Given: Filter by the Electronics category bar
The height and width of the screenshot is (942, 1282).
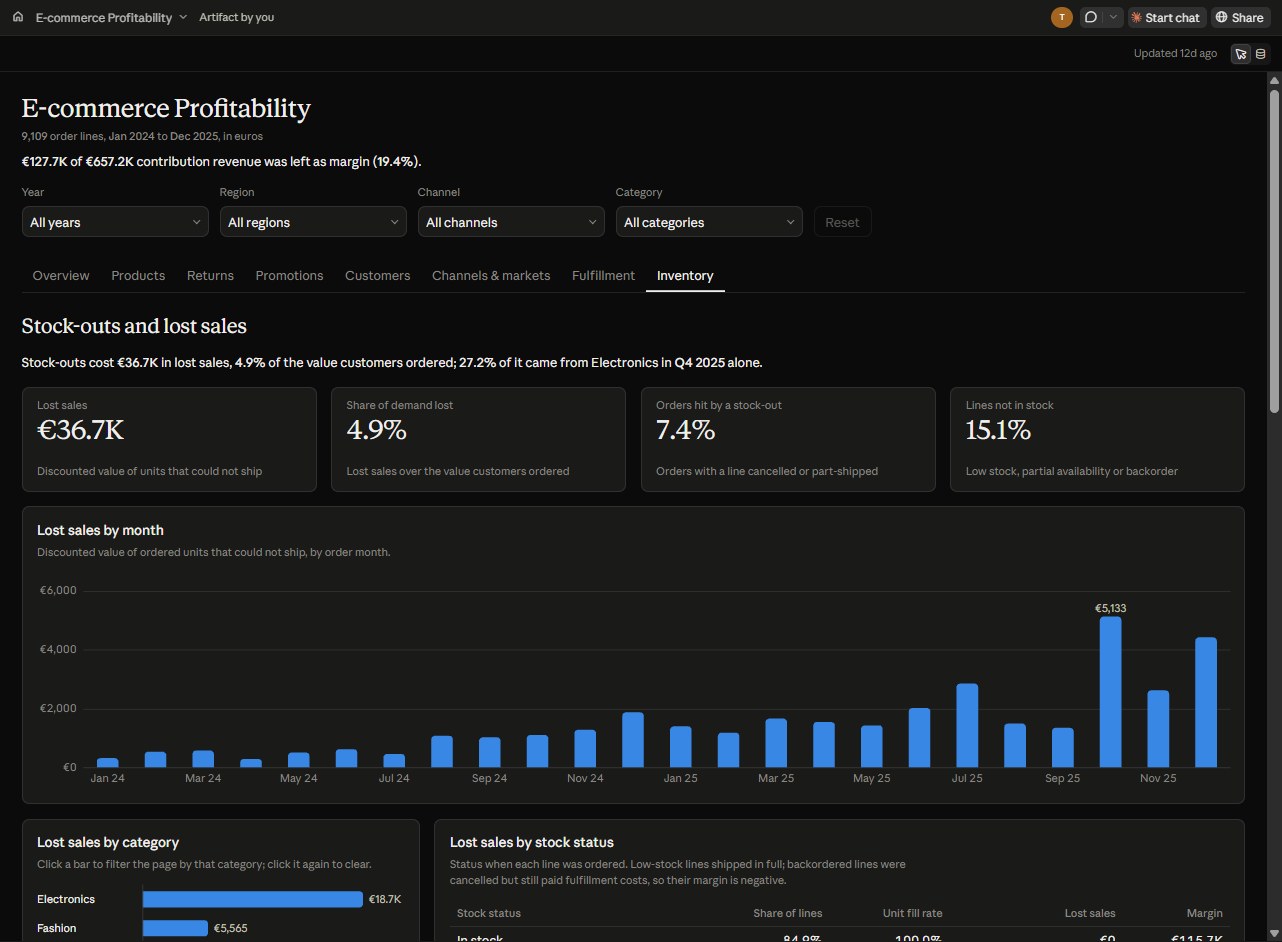Looking at the screenshot, I should 253,899.
